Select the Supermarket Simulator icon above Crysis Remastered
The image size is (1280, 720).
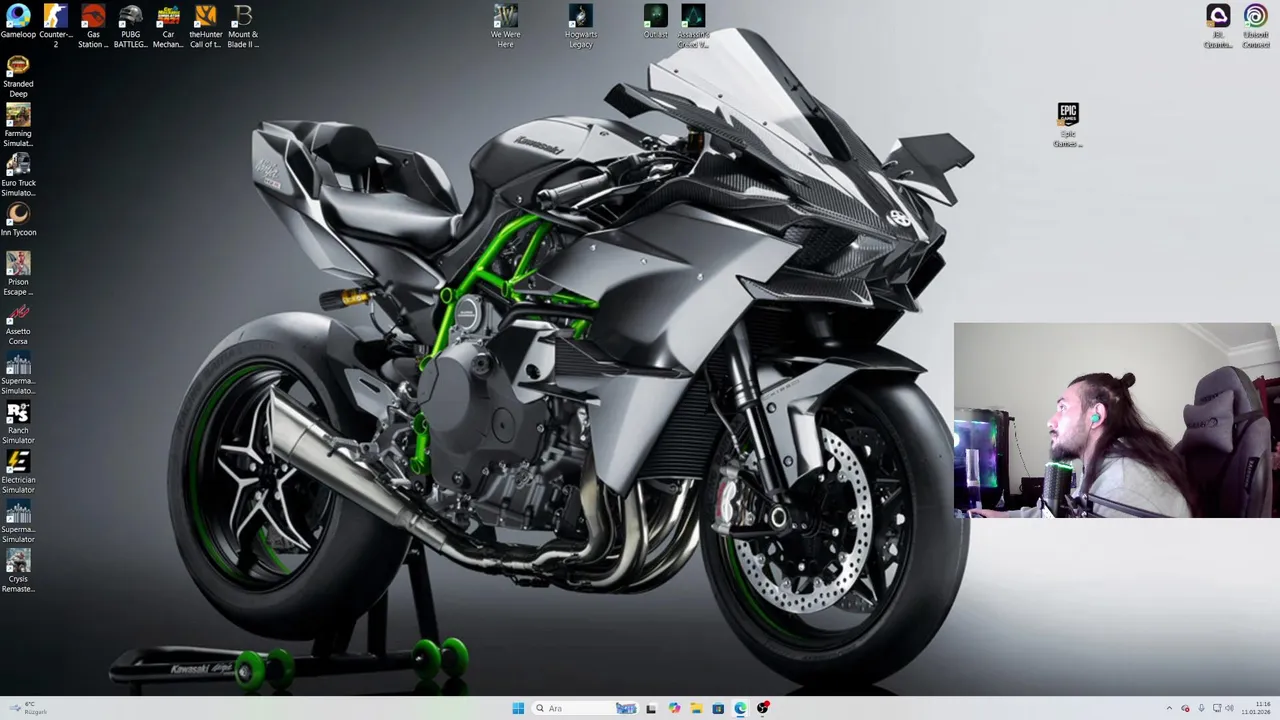tap(18, 521)
